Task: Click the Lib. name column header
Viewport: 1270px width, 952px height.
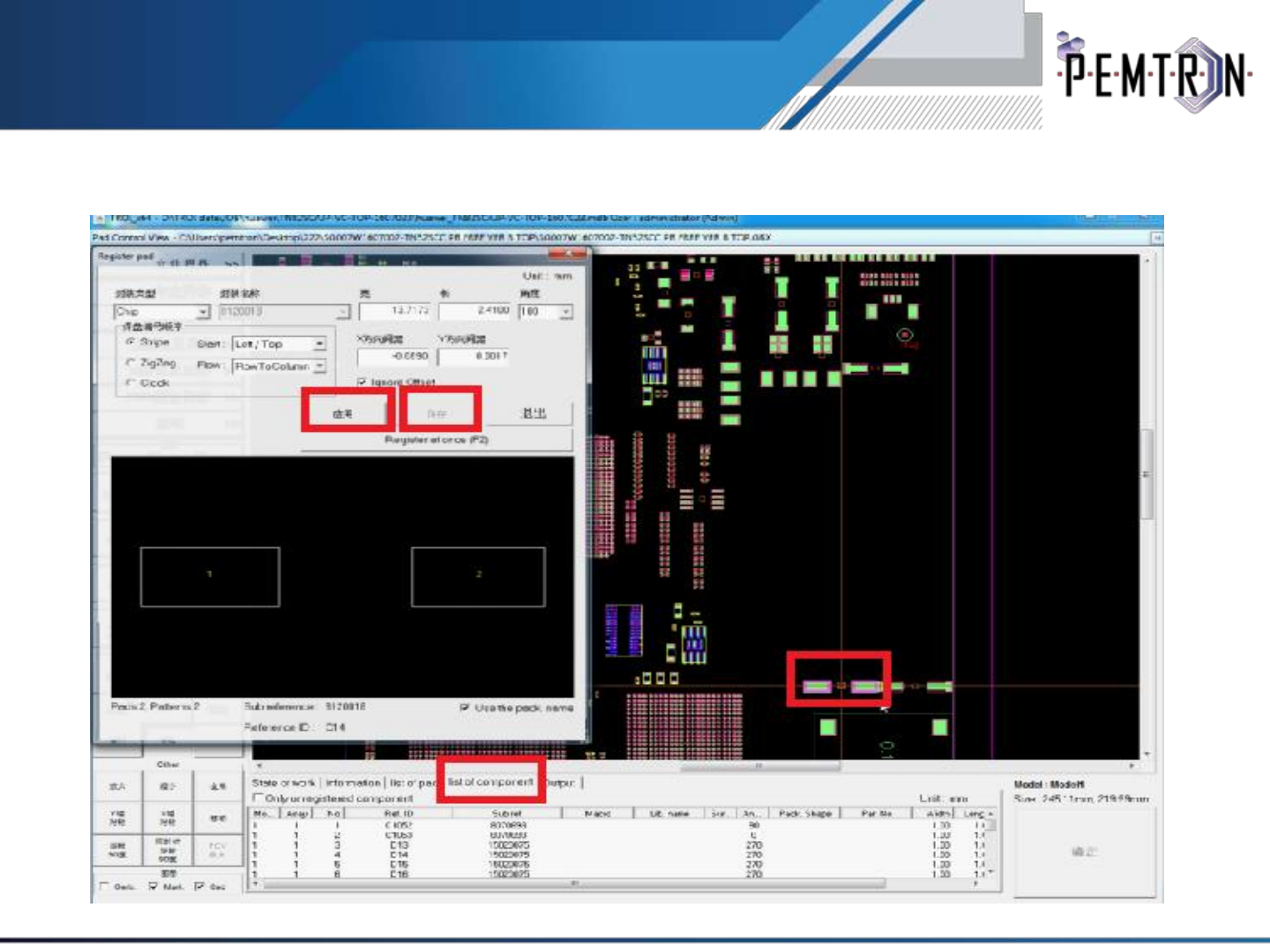Action: coord(668,814)
